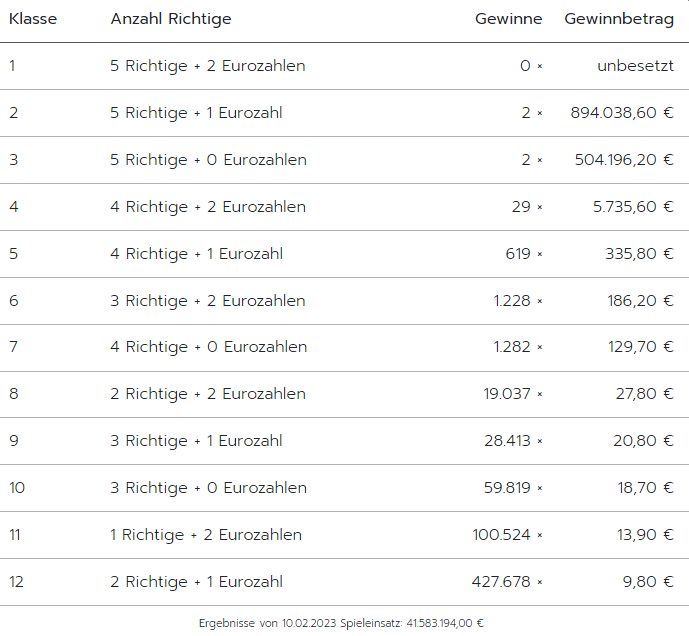
Task: Select the 427.678 × winners count
Action: 507,582
